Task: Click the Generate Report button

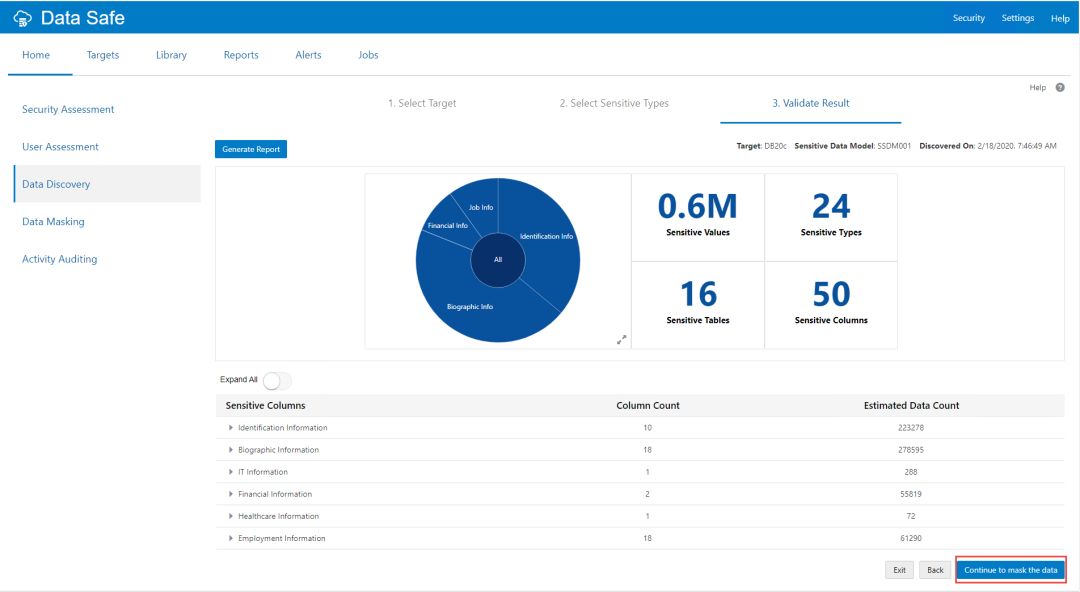Action: (251, 149)
